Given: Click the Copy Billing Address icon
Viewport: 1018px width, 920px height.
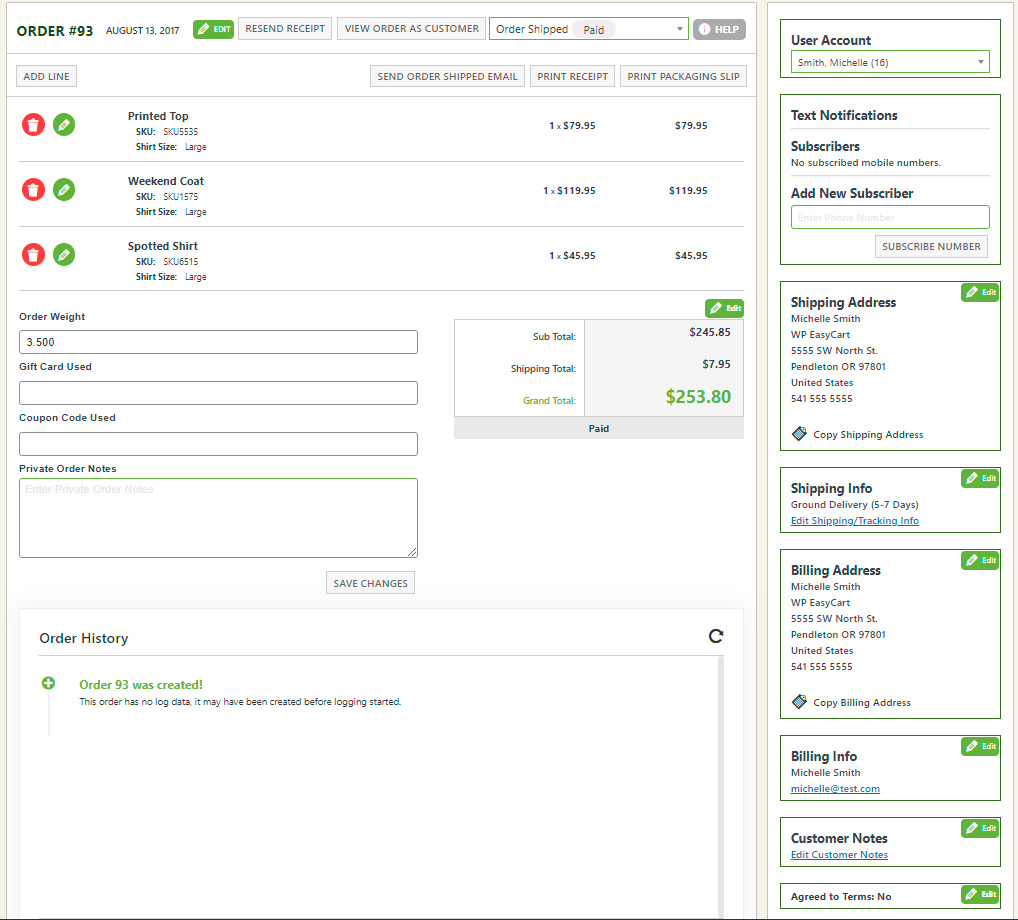Looking at the screenshot, I should coord(799,702).
